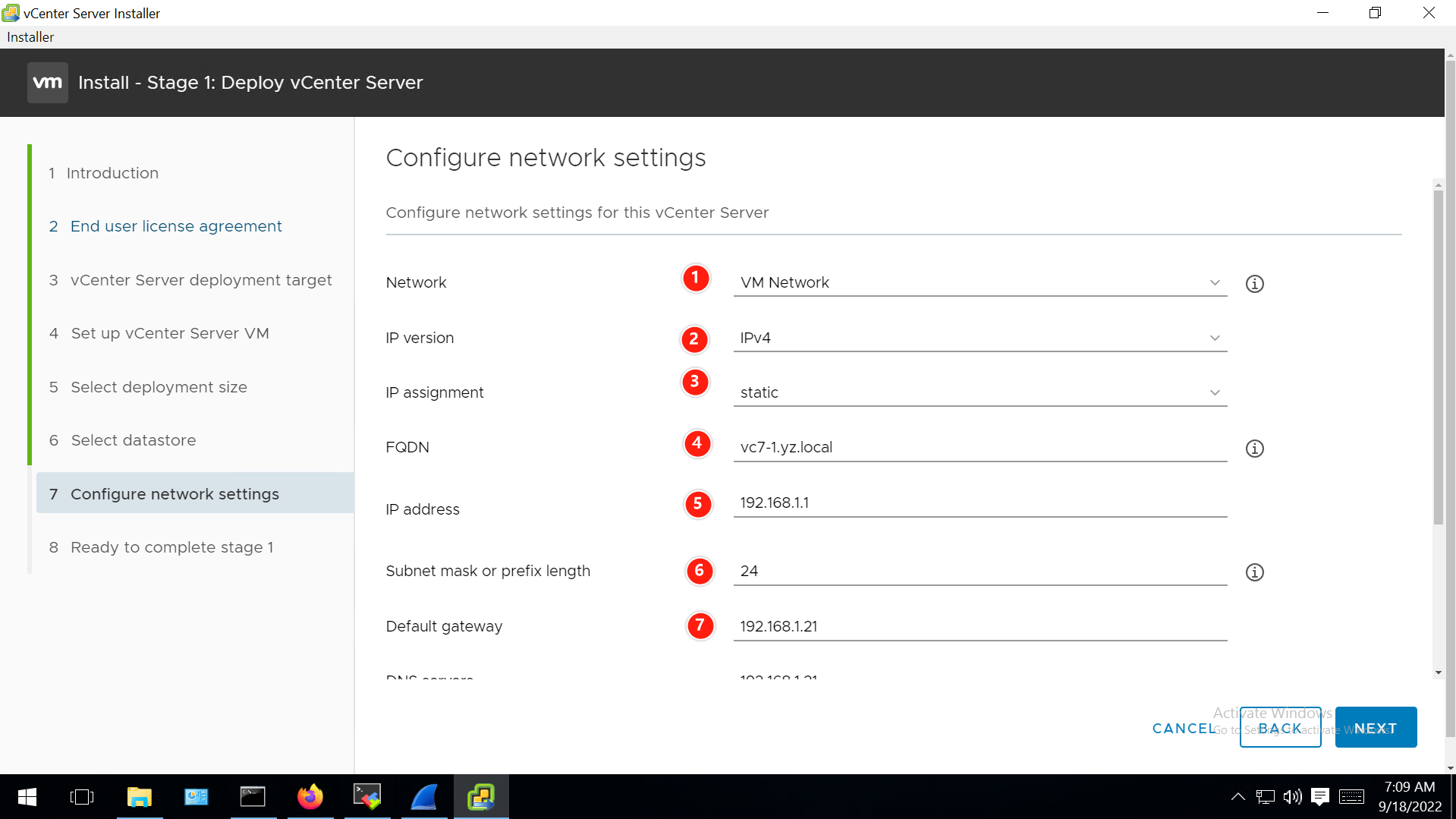Screen dimensions: 1456x819
Task: Click the FQDN field containing vc7-1.yz.local
Action: 980,447
